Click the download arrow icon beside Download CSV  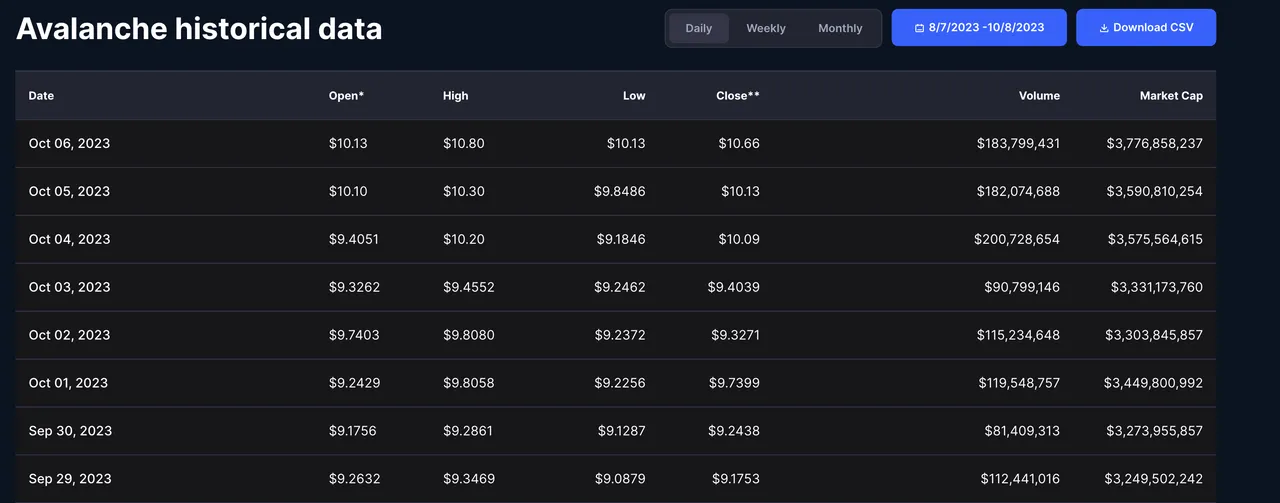point(1104,28)
